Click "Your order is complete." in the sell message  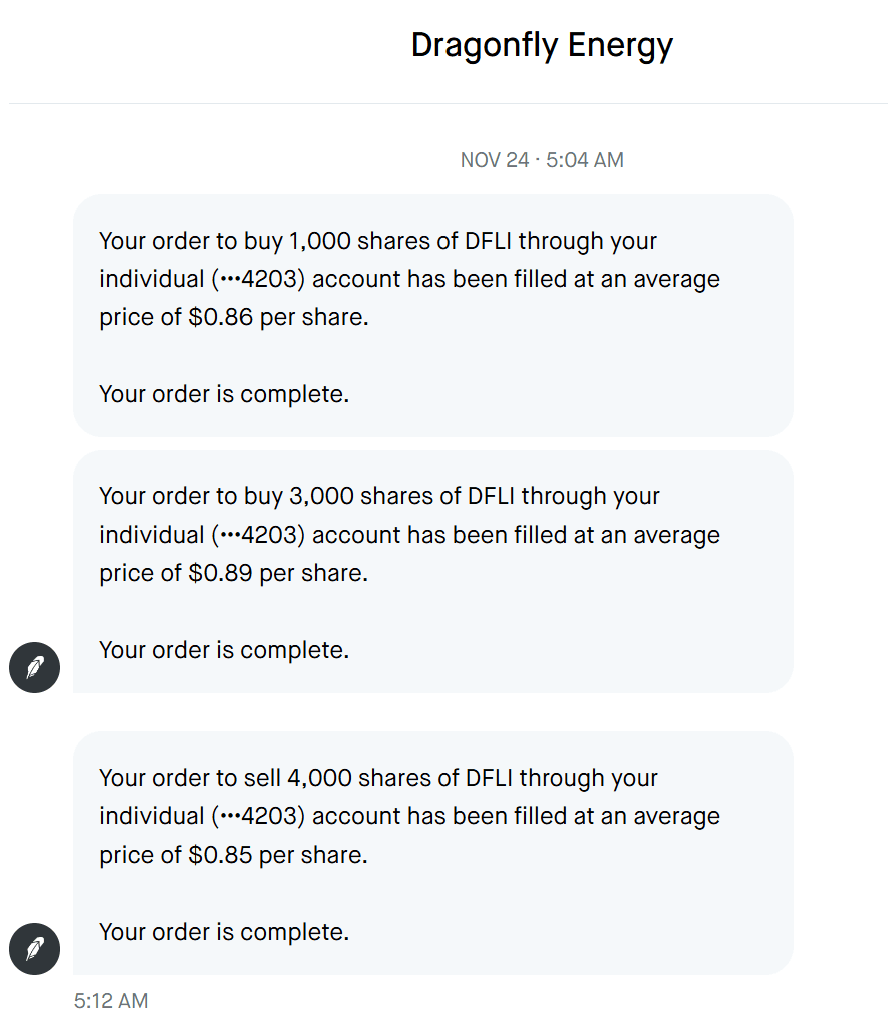(x=224, y=932)
